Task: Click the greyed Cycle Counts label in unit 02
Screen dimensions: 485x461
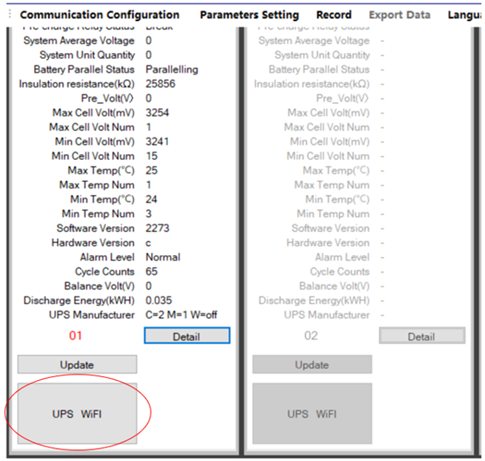Action: pos(340,272)
